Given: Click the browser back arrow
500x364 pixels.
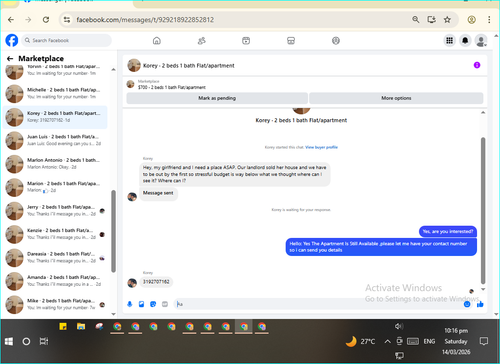Looking at the screenshot, I should 11,20.
